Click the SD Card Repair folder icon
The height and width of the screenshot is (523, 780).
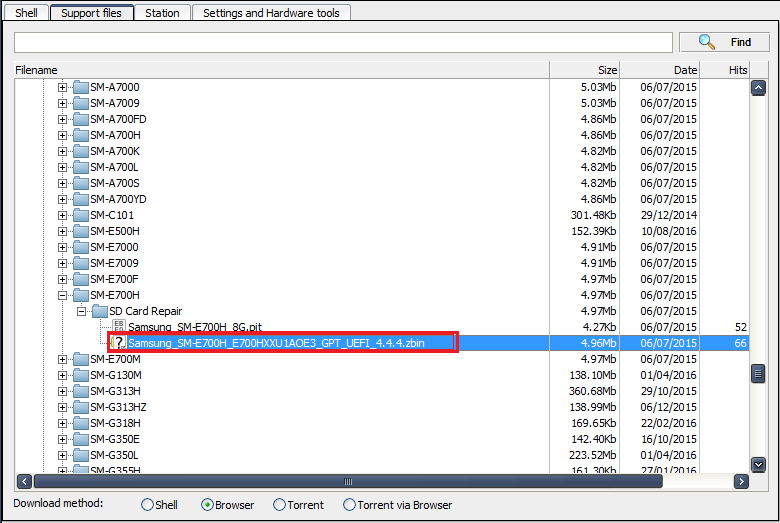[x=100, y=311]
